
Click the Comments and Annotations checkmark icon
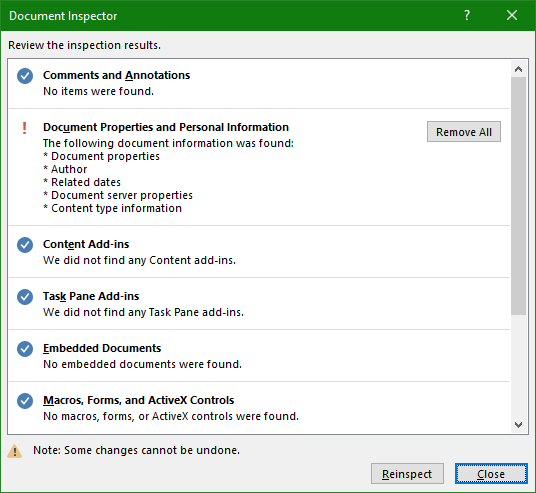(x=25, y=76)
